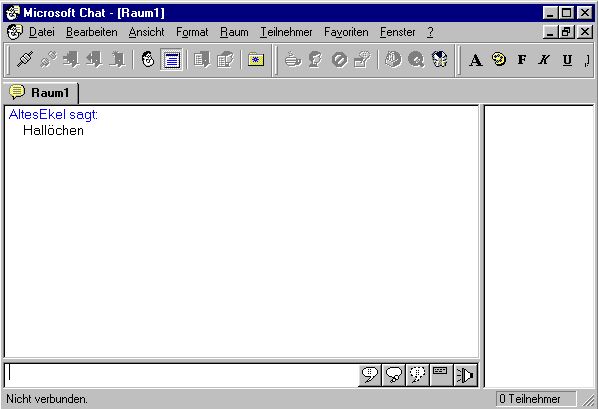The width and height of the screenshot is (598, 409).
Task: Click the Disconnect unplugged icon
Action: [48, 60]
